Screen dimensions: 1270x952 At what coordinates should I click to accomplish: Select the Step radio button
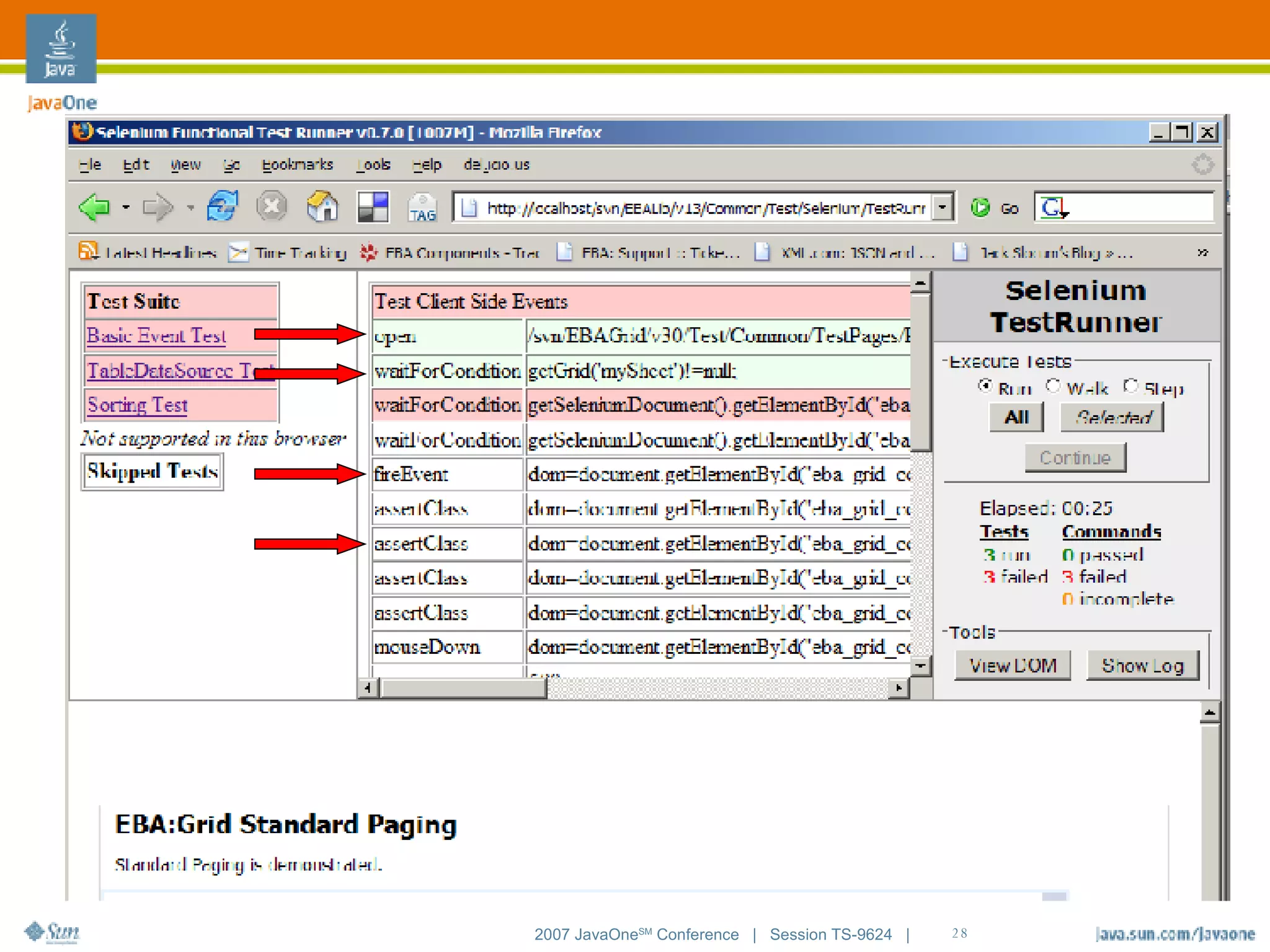pyautogui.click(x=1130, y=386)
